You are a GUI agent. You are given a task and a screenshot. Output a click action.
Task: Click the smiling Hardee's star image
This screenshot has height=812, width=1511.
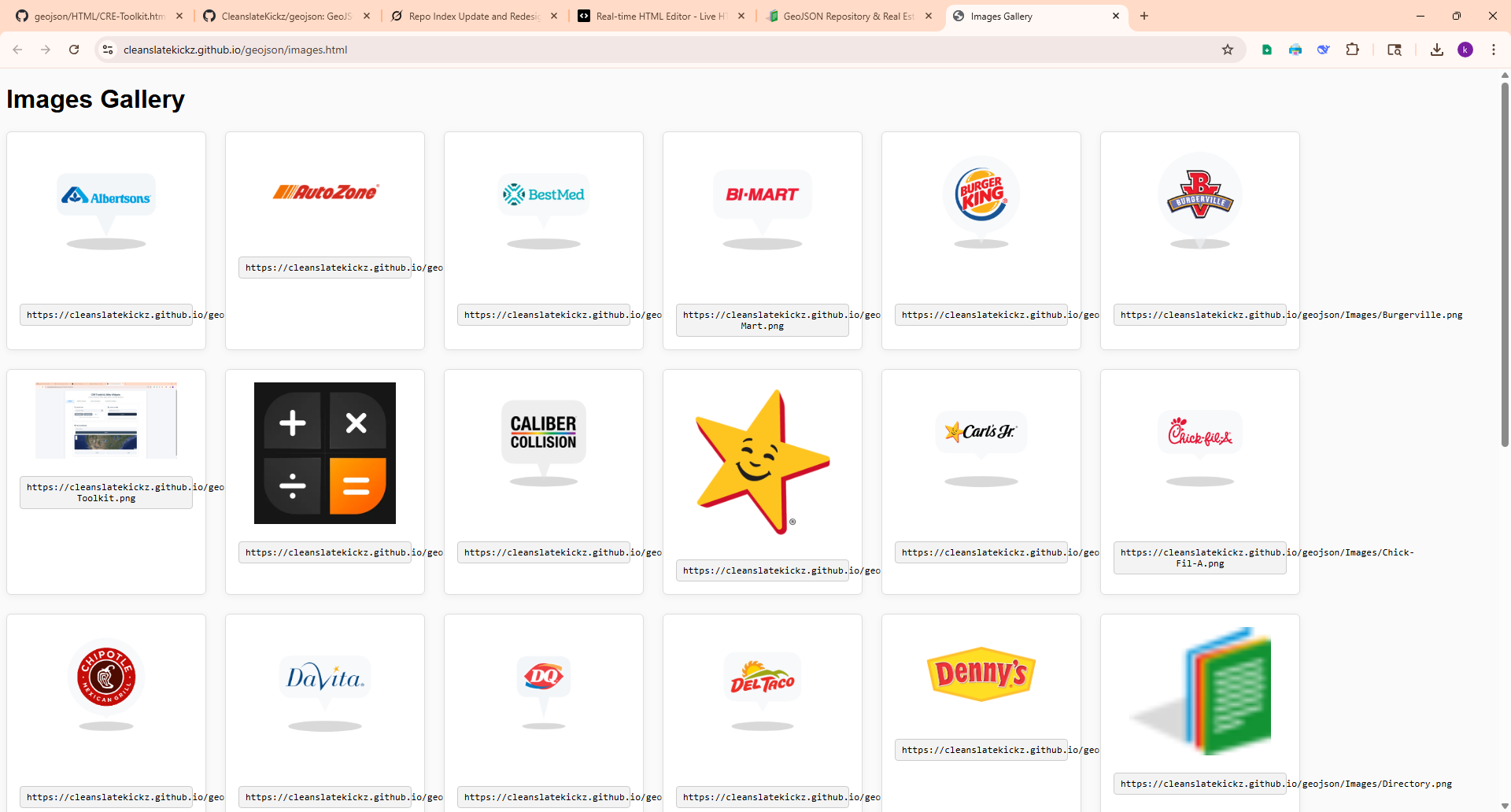pyautogui.click(x=763, y=462)
